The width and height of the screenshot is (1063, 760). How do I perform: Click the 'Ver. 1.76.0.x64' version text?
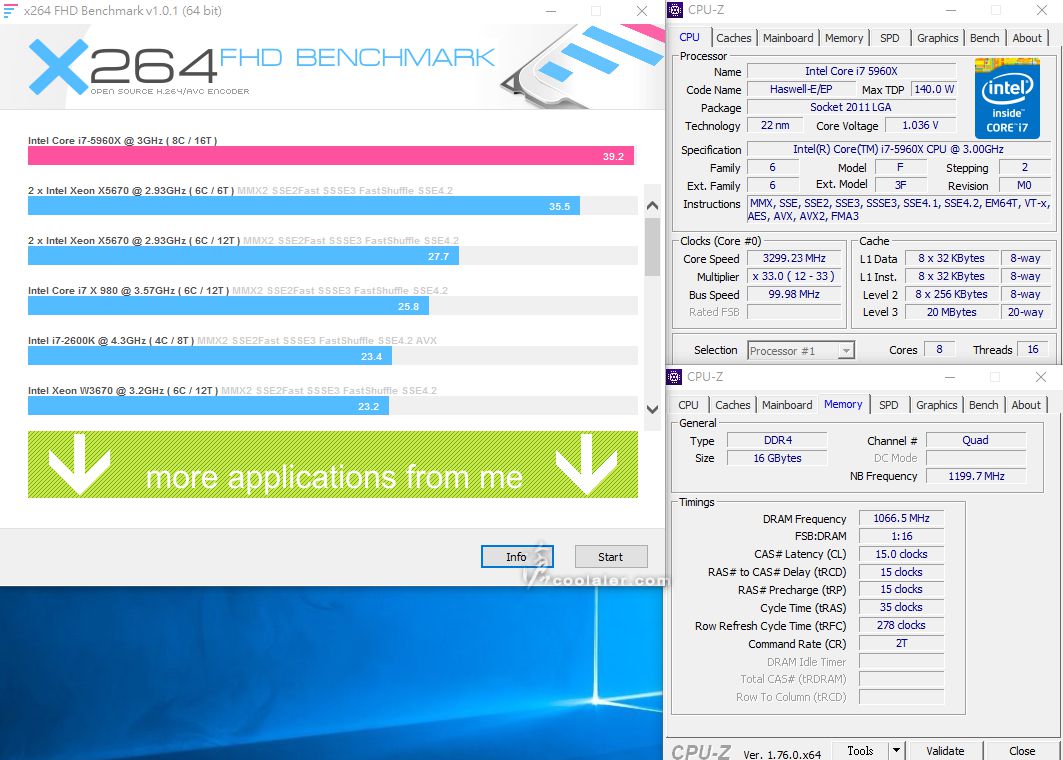click(x=782, y=754)
